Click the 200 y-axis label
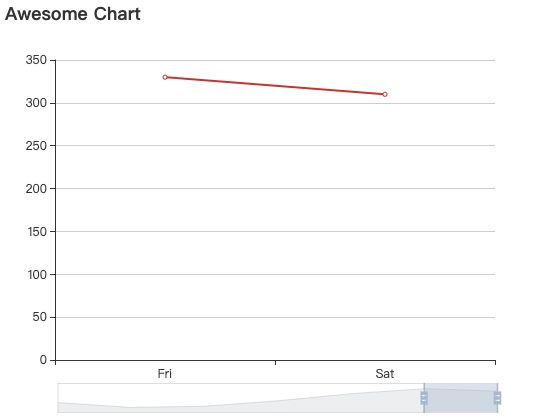550x420 pixels. 36,189
